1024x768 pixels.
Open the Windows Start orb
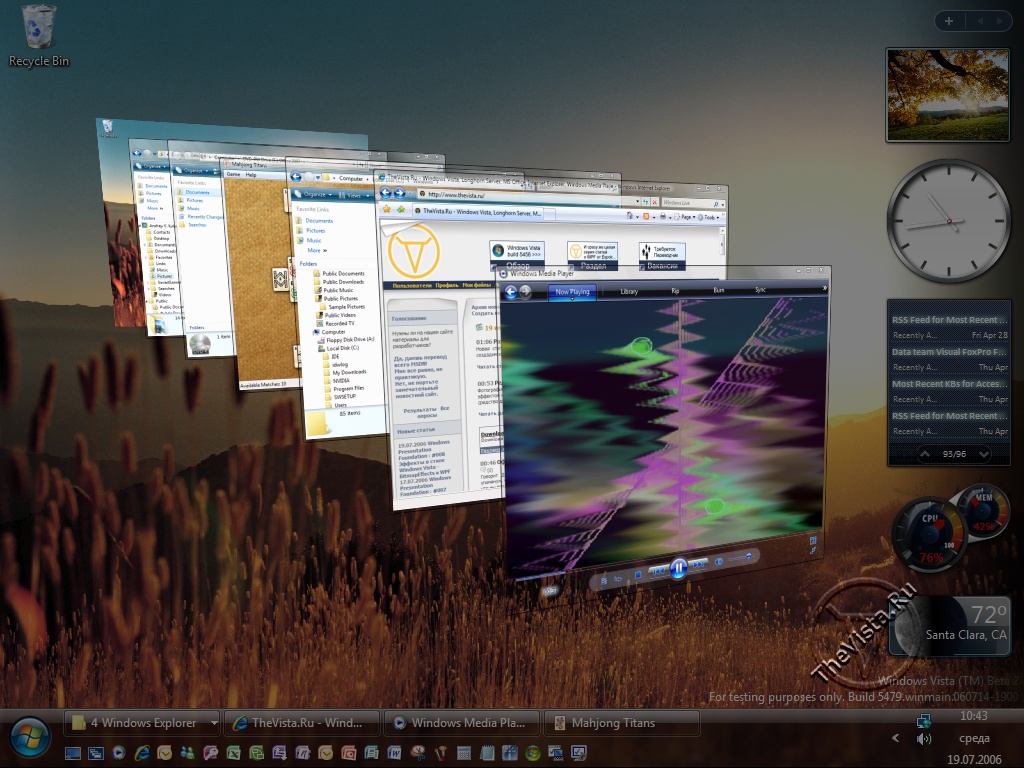[29, 739]
